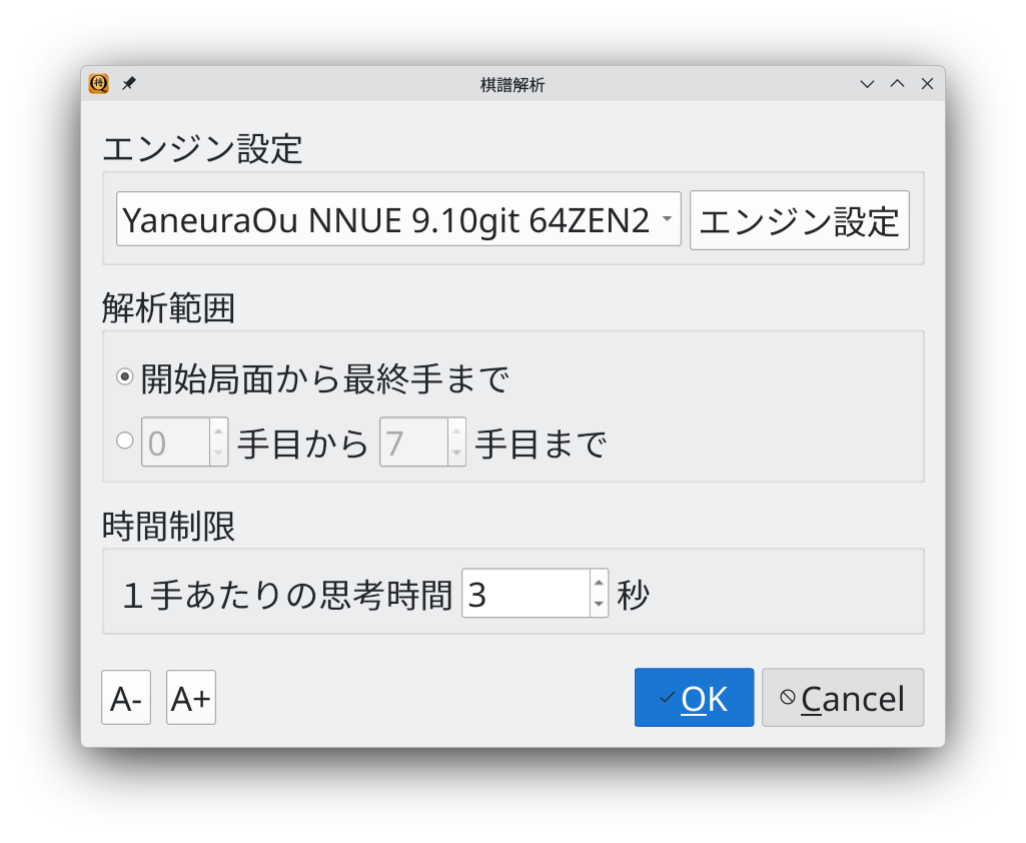Click the thinking time seconds input field
Viewport: 1026px width, 843px height.
[x=525, y=594]
